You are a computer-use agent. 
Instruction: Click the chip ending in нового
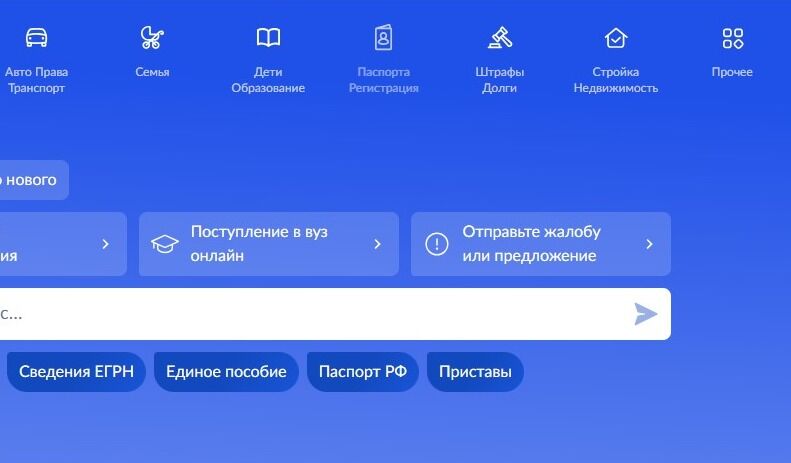33,180
